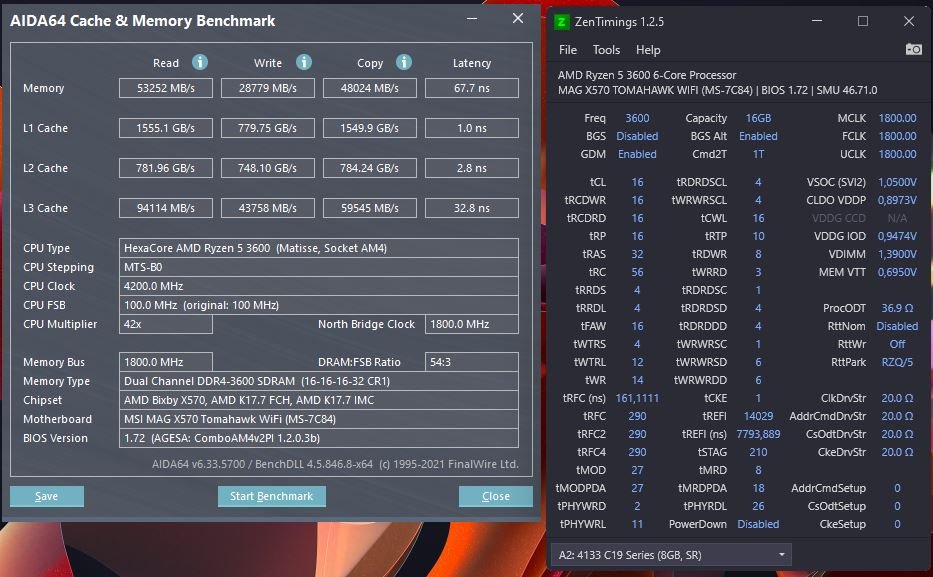Click the DRAM:FSB Ratio 54:3 field
This screenshot has width=933, height=577.
point(472,362)
